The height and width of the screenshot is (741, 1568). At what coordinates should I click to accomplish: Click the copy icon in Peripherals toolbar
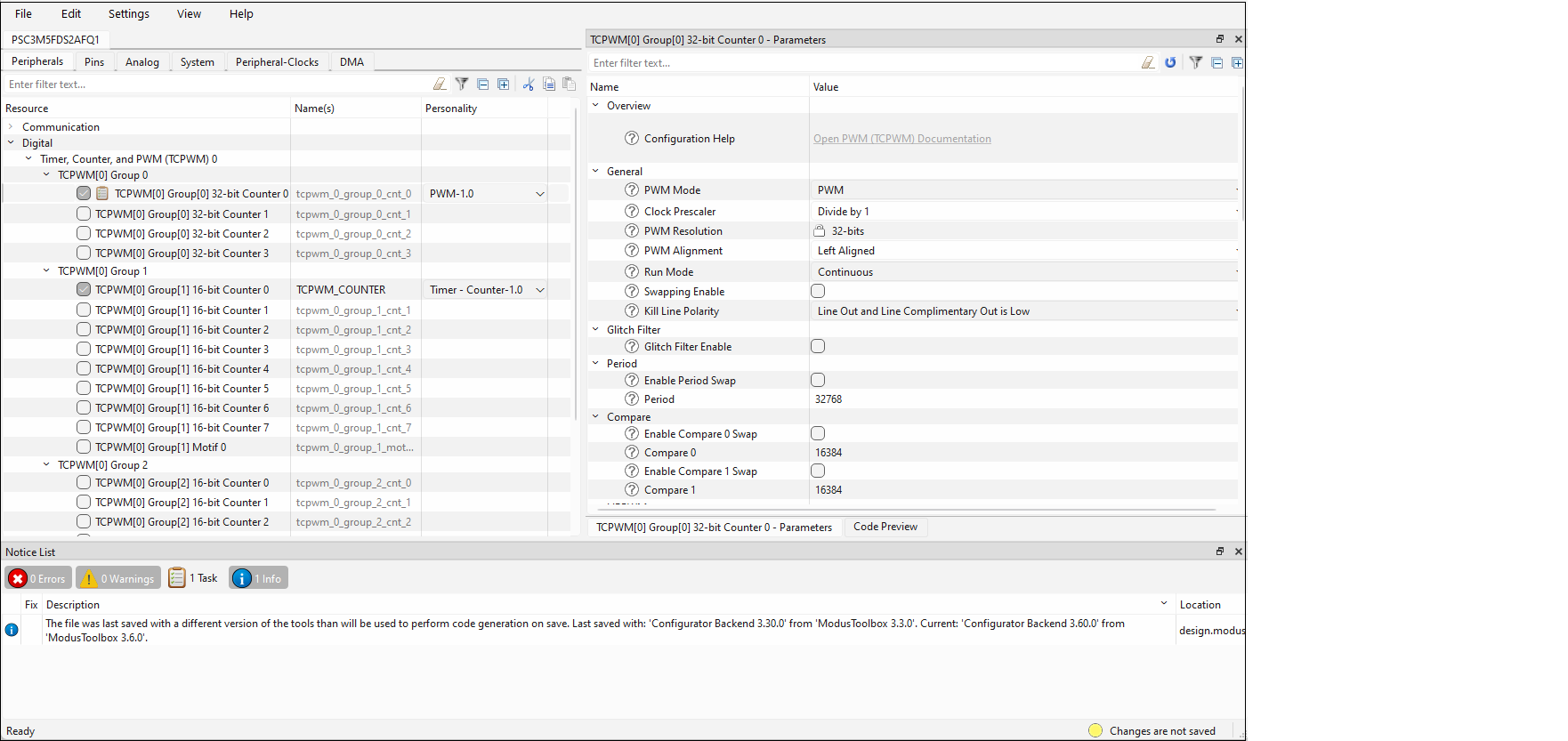tap(549, 85)
